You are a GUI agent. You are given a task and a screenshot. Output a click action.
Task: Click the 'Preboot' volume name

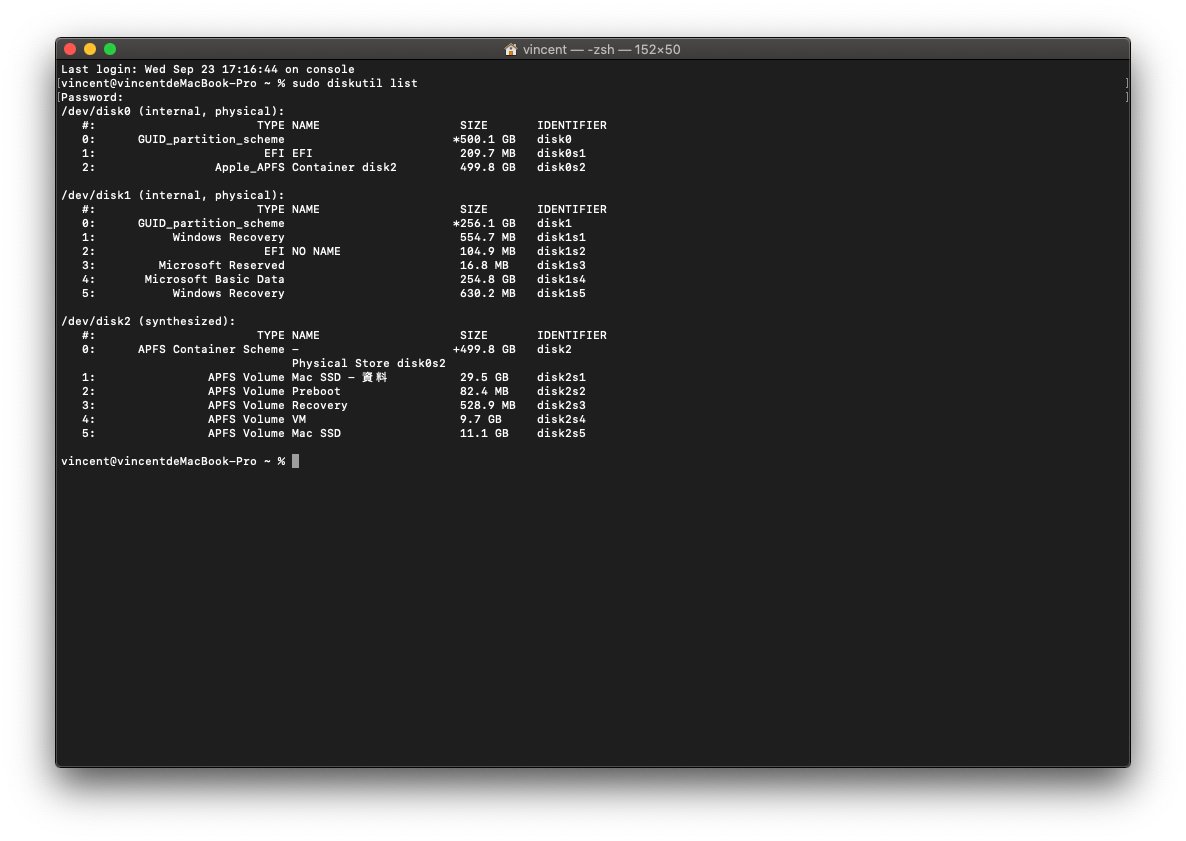click(316, 391)
